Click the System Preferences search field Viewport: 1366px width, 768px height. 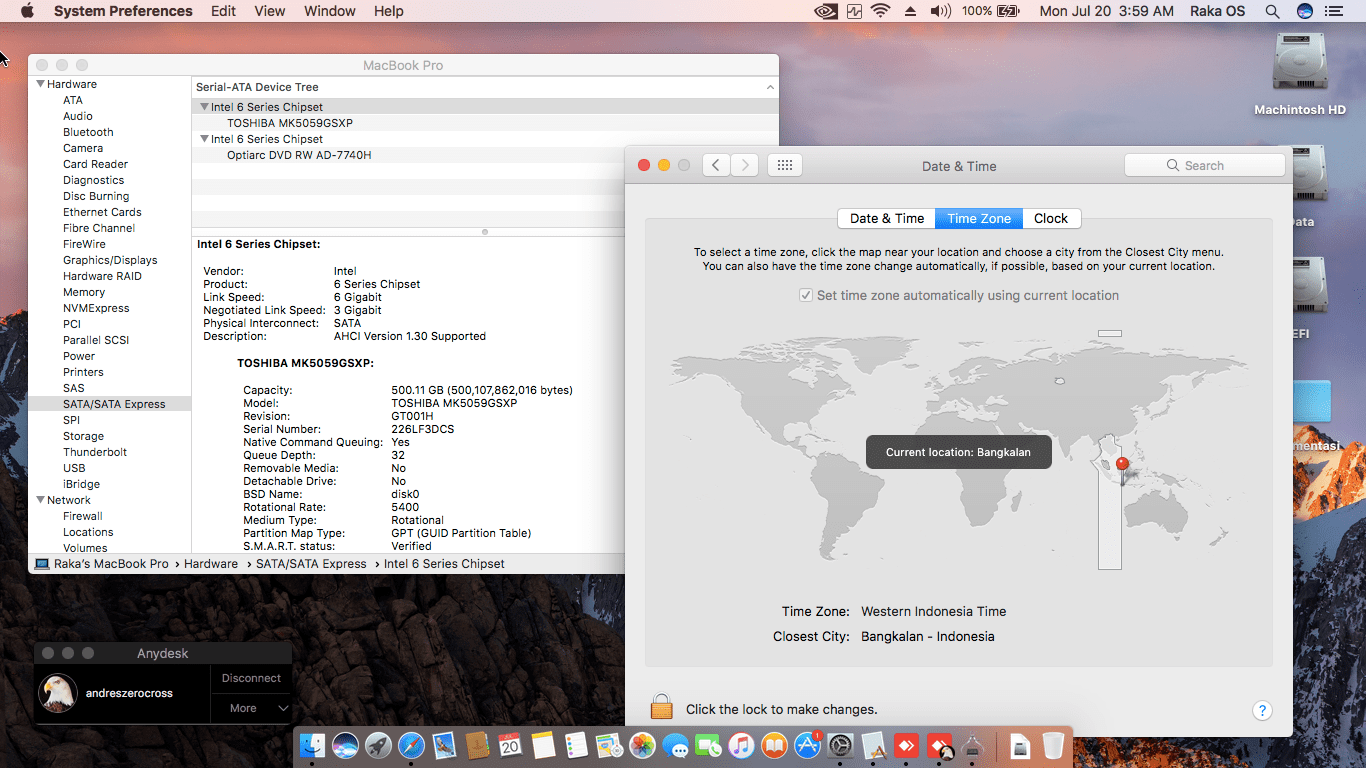[1204, 166]
